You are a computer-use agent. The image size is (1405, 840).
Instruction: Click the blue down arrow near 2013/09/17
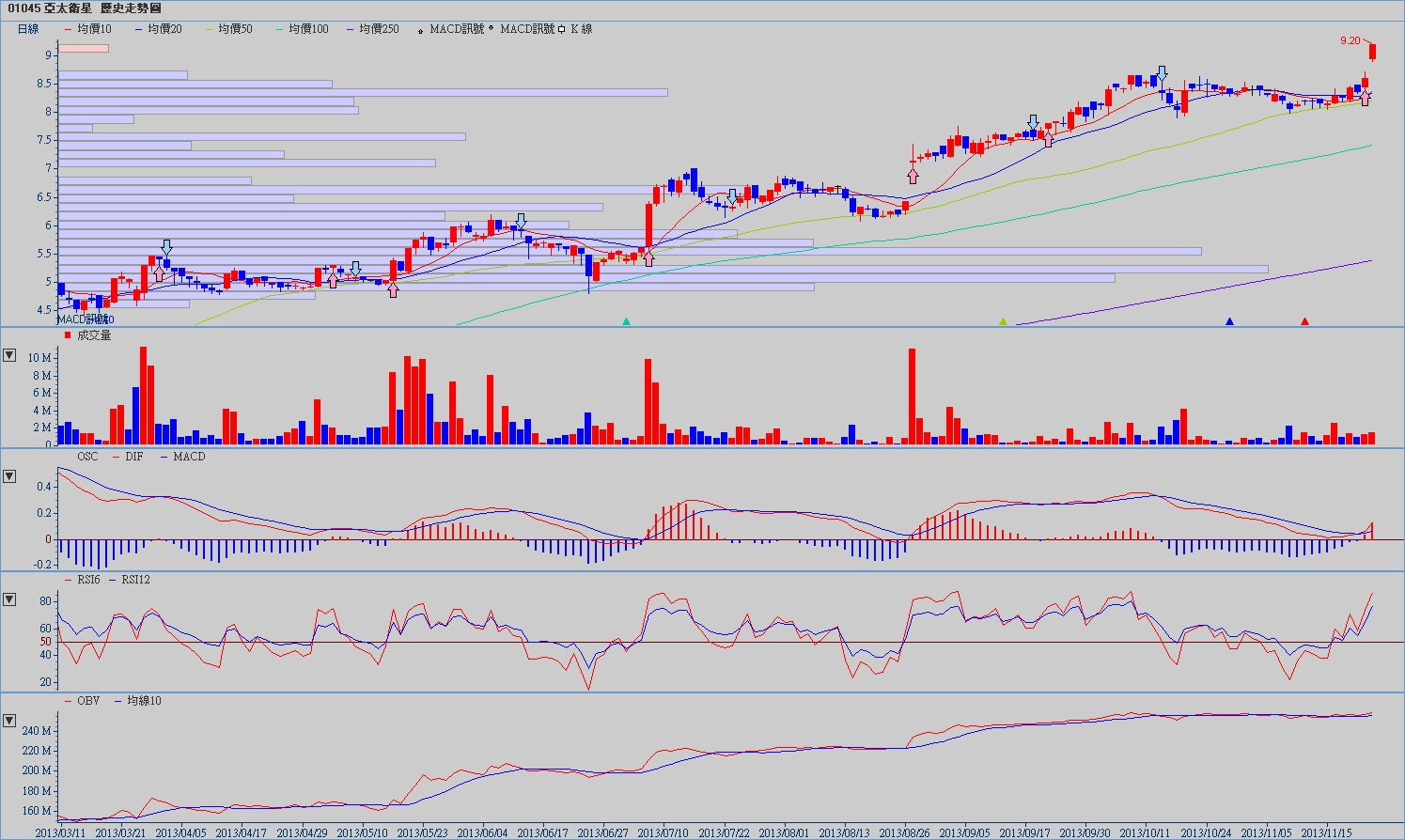(1033, 123)
